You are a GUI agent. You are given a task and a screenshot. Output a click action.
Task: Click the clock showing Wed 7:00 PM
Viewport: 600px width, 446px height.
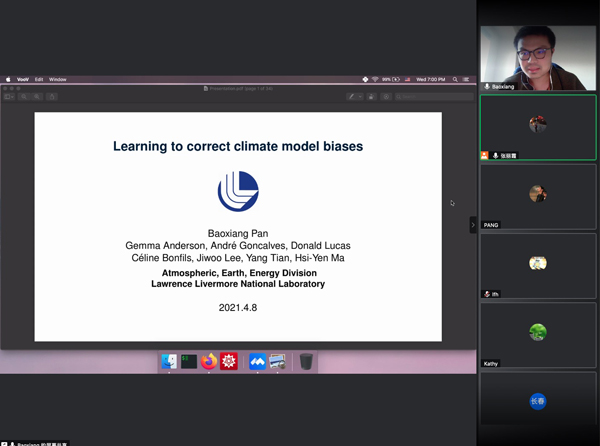430,80
